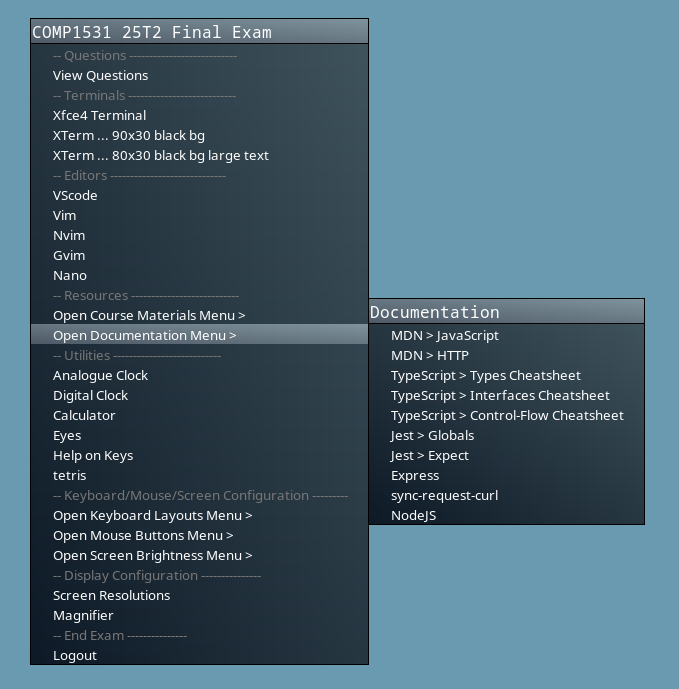
Task: Launch VScode editor
Action: (x=75, y=196)
